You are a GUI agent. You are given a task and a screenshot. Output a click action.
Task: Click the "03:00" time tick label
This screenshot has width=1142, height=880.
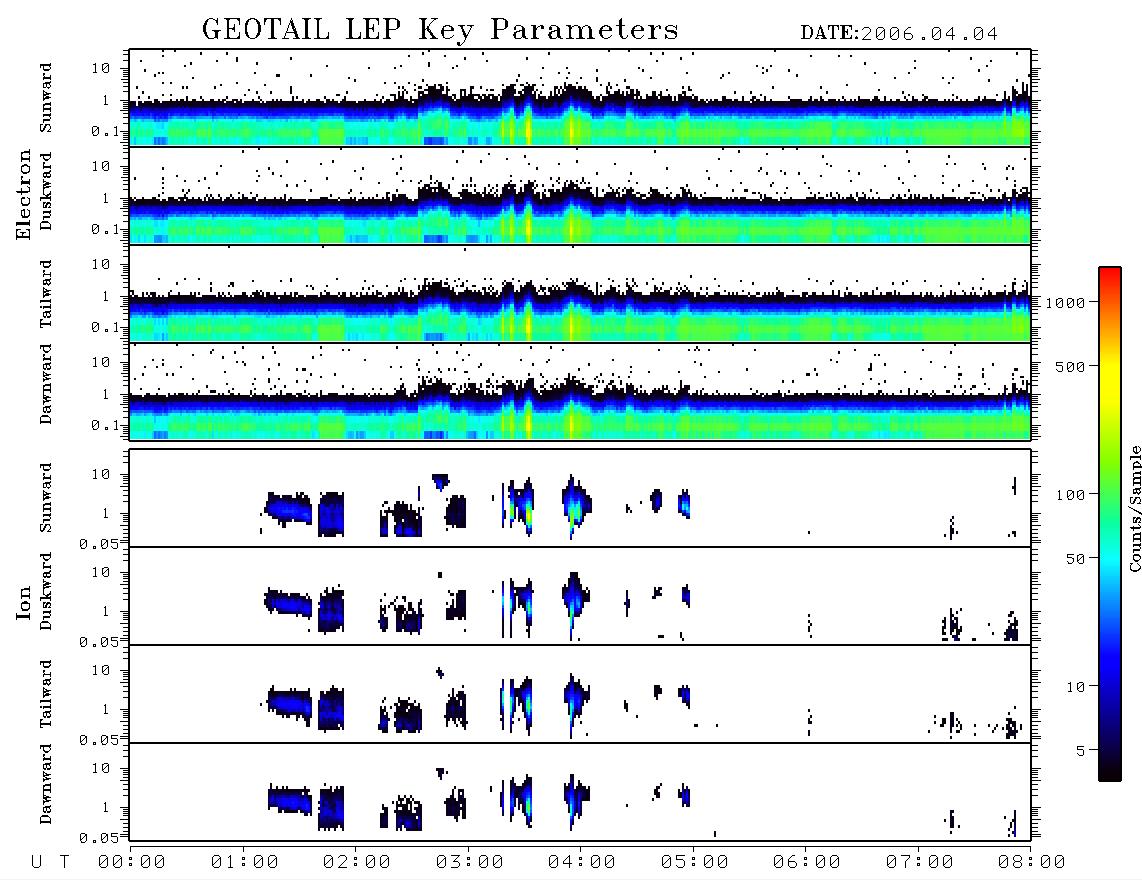[x=470, y=862]
